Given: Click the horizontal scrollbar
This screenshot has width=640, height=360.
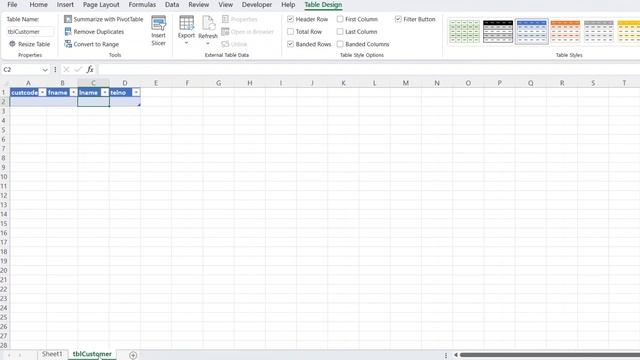Looking at the screenshot, I should pos(549,355).
